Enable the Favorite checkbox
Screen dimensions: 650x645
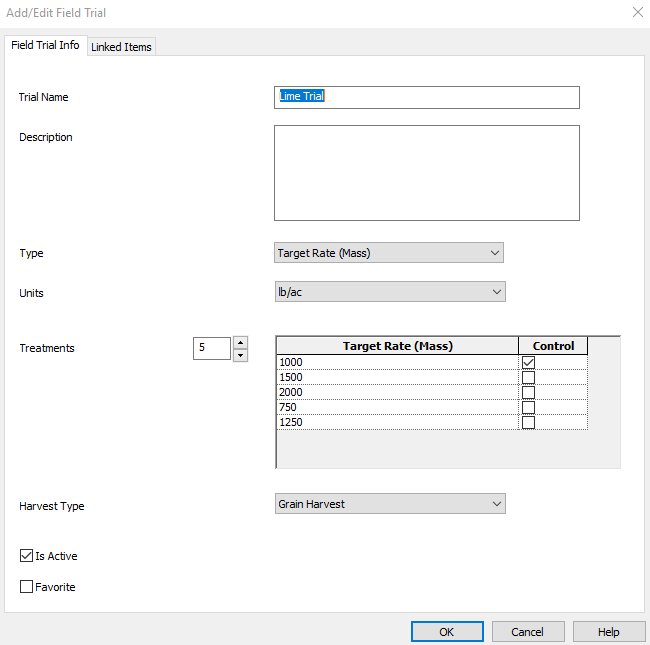pyautogui.click(x=27, y=587)
